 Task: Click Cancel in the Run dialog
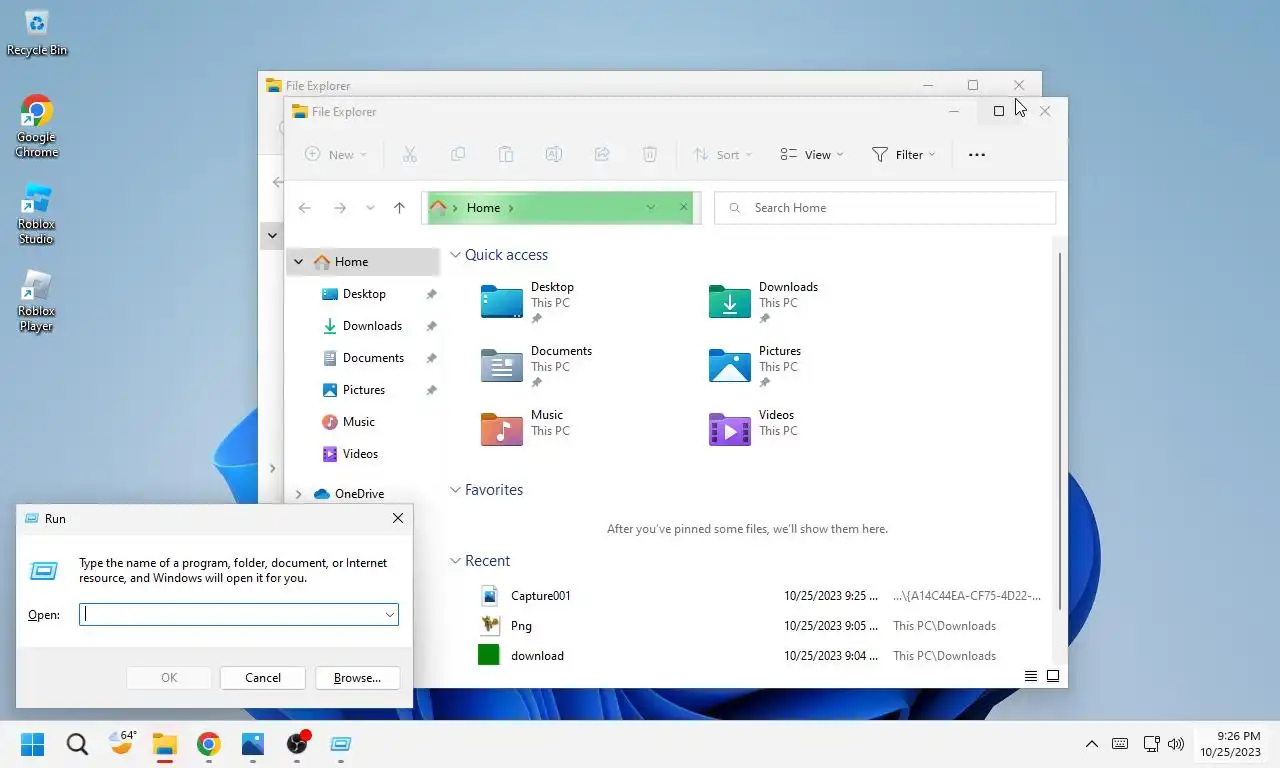[x=263, y=678]
